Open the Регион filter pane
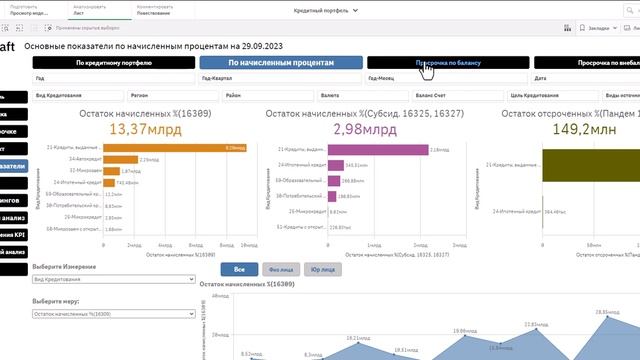 click(x=173, y=96)
